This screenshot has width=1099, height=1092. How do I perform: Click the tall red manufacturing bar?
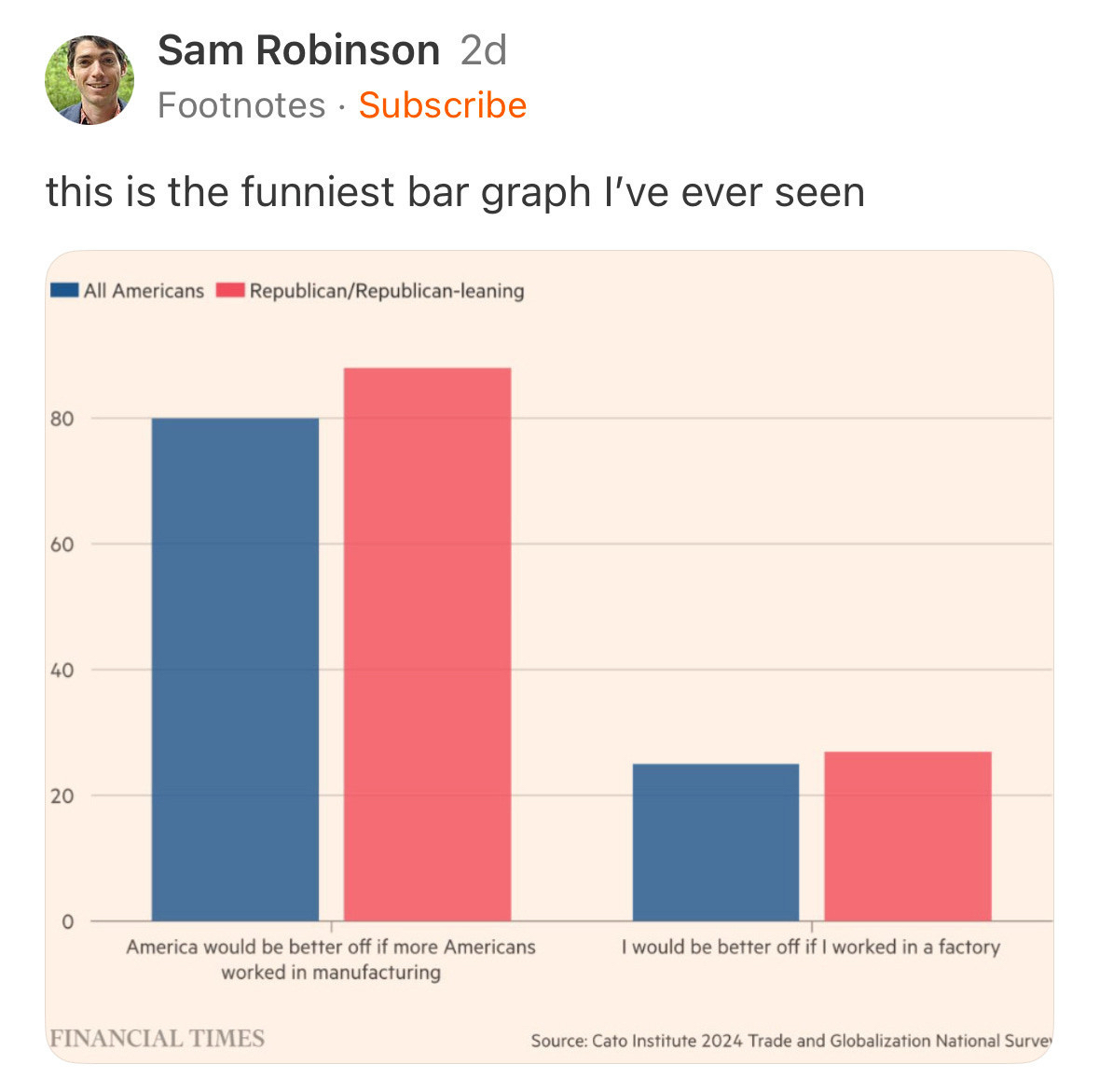[x=427, y=643]
